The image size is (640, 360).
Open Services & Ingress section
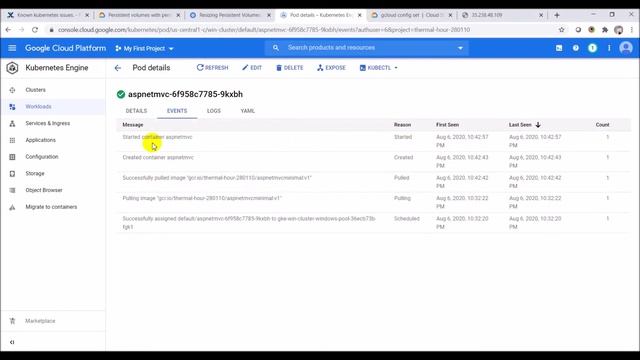click(48, 123)
